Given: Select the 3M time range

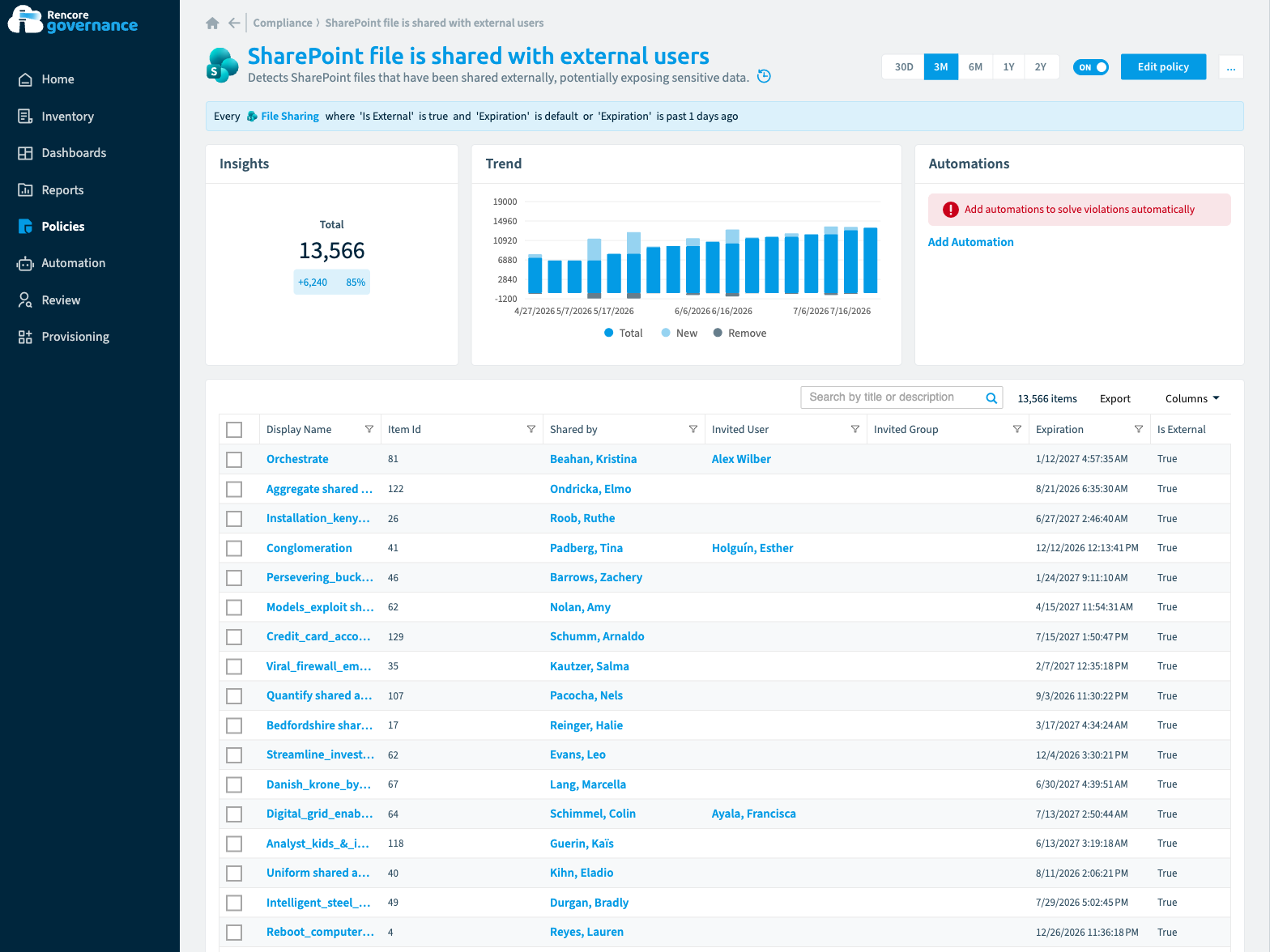Looking at the screenshot, I should point(940,67).
